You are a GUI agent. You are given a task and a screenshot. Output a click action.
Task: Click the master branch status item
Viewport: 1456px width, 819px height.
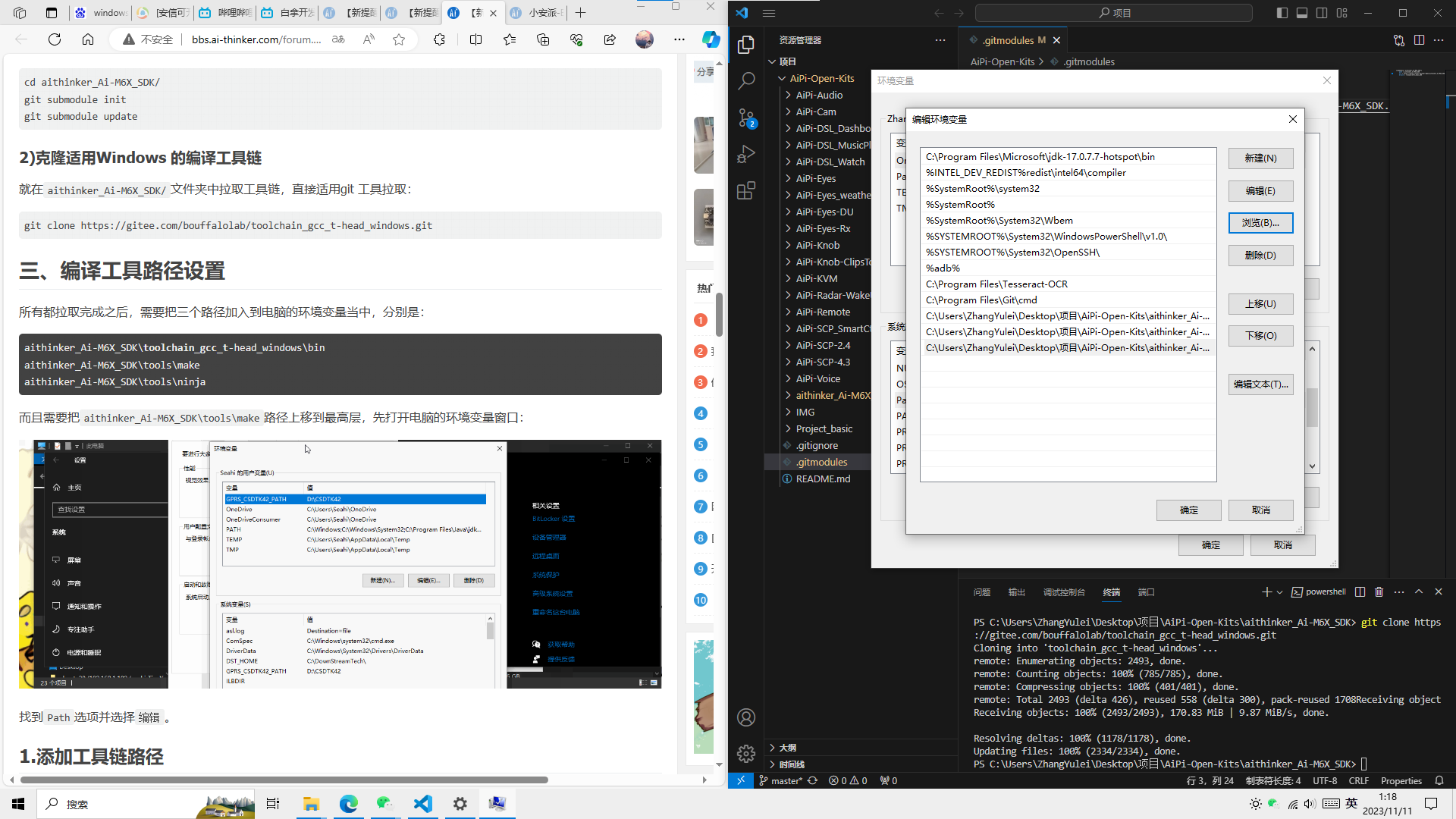coord(780,780)
